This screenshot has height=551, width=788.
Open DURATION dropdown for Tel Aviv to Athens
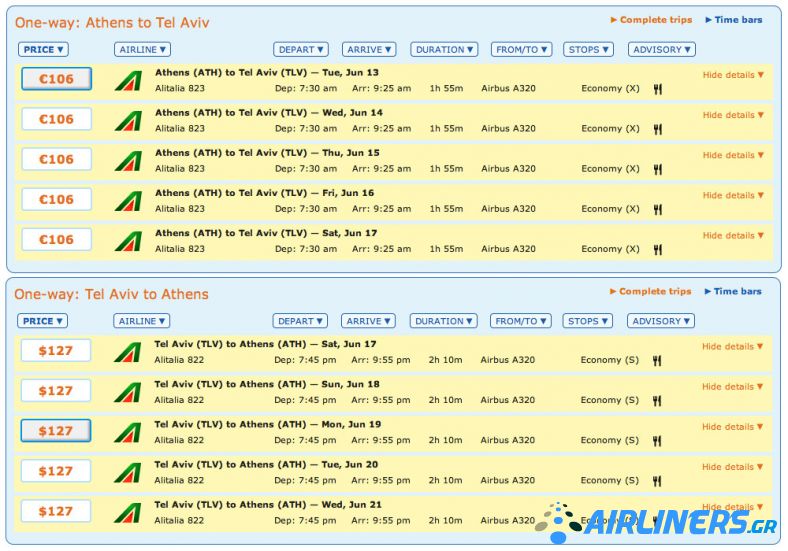point(443,321)
